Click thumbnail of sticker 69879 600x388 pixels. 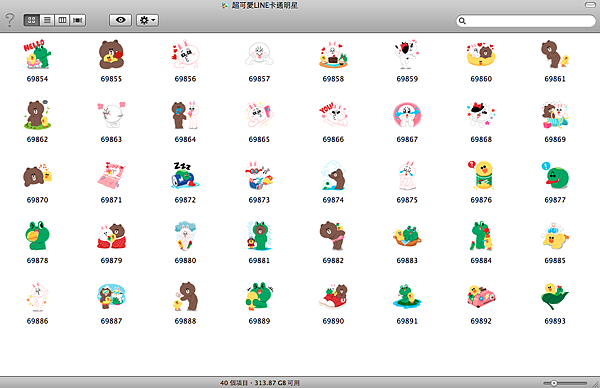point(111,236)
